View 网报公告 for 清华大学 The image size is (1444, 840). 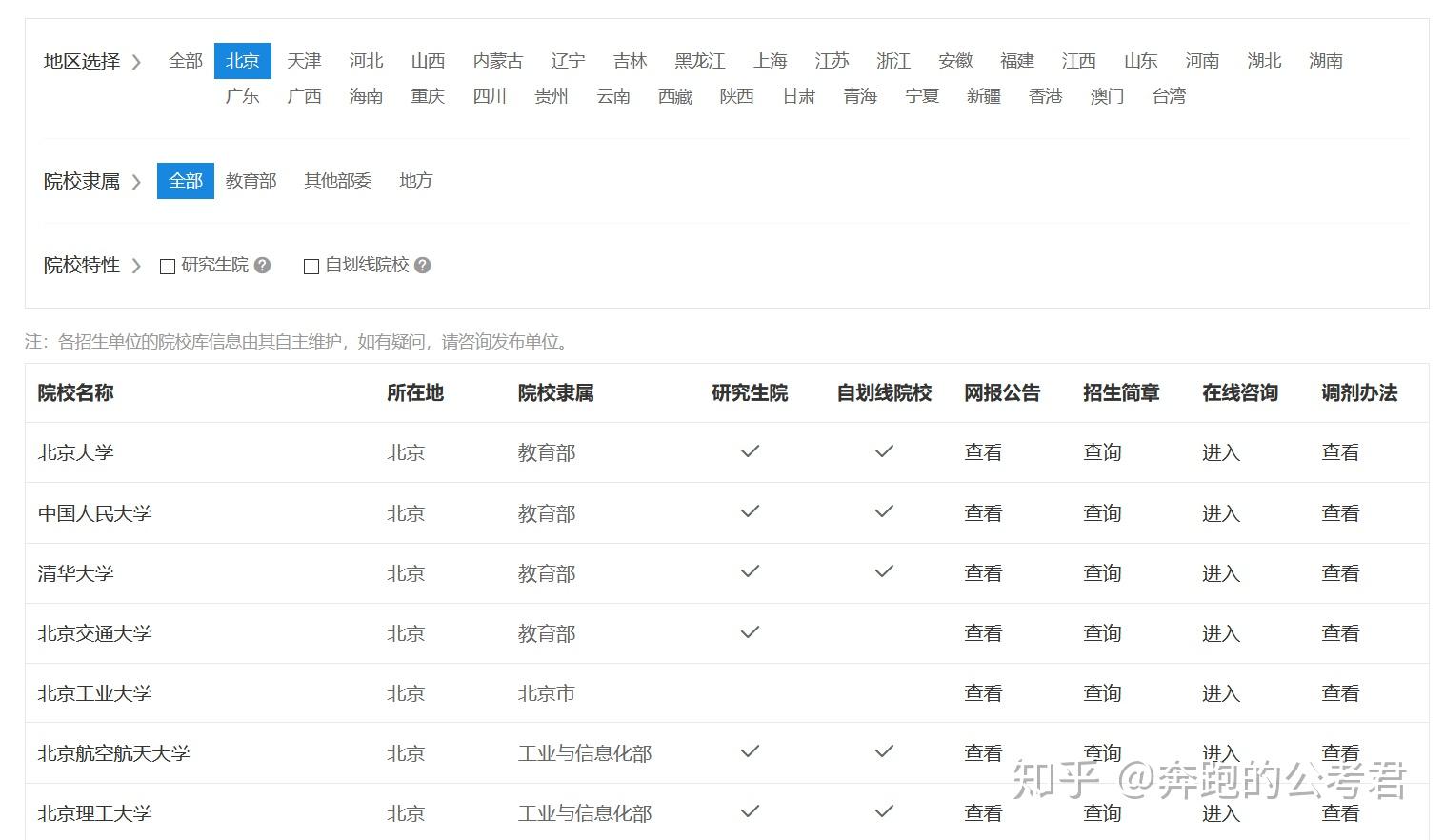(983, 573)
